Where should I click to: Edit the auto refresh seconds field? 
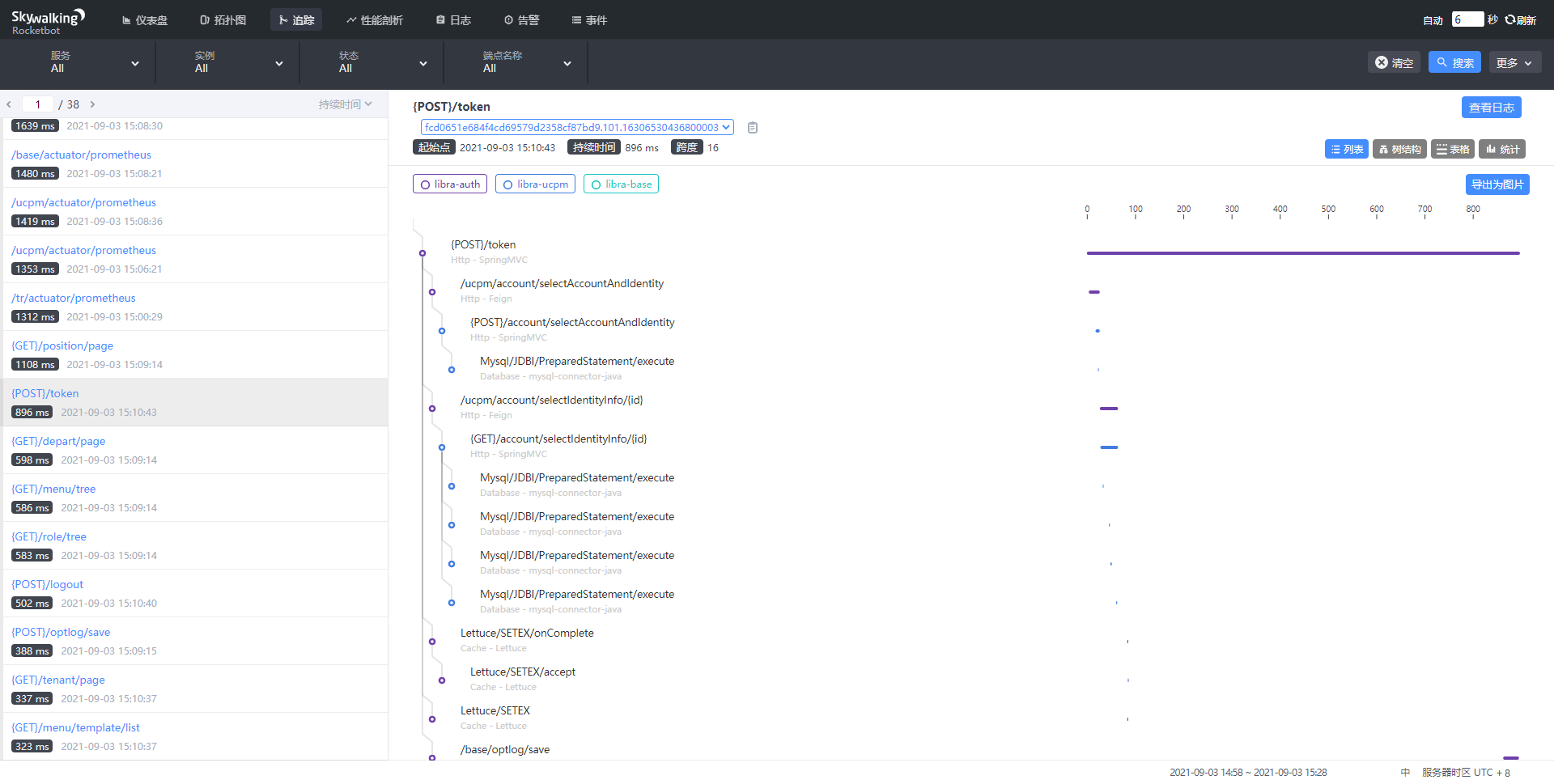coord(1467,19)
